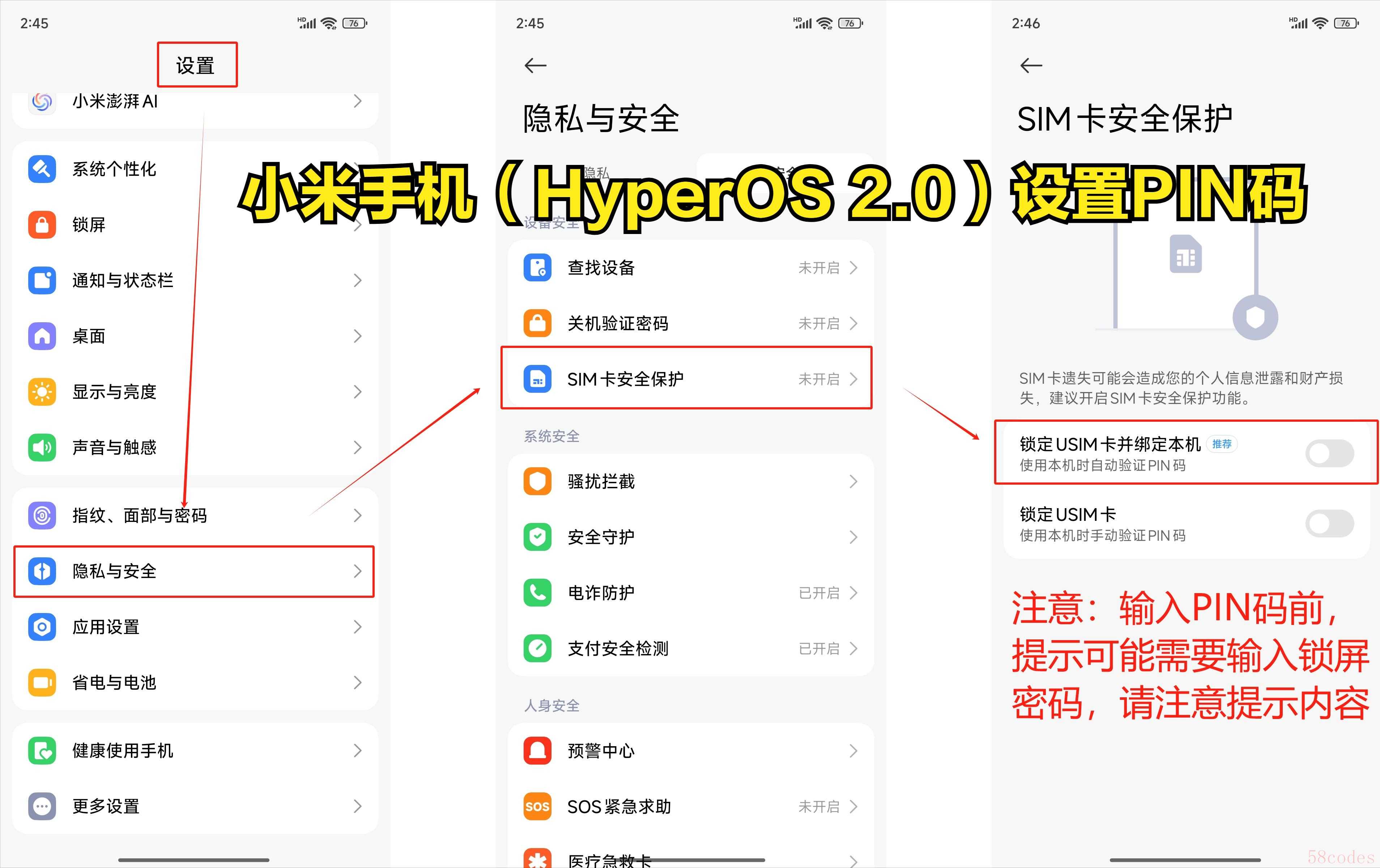Tap the 设置 page title

pyautogui.click(x=195, y=65)
